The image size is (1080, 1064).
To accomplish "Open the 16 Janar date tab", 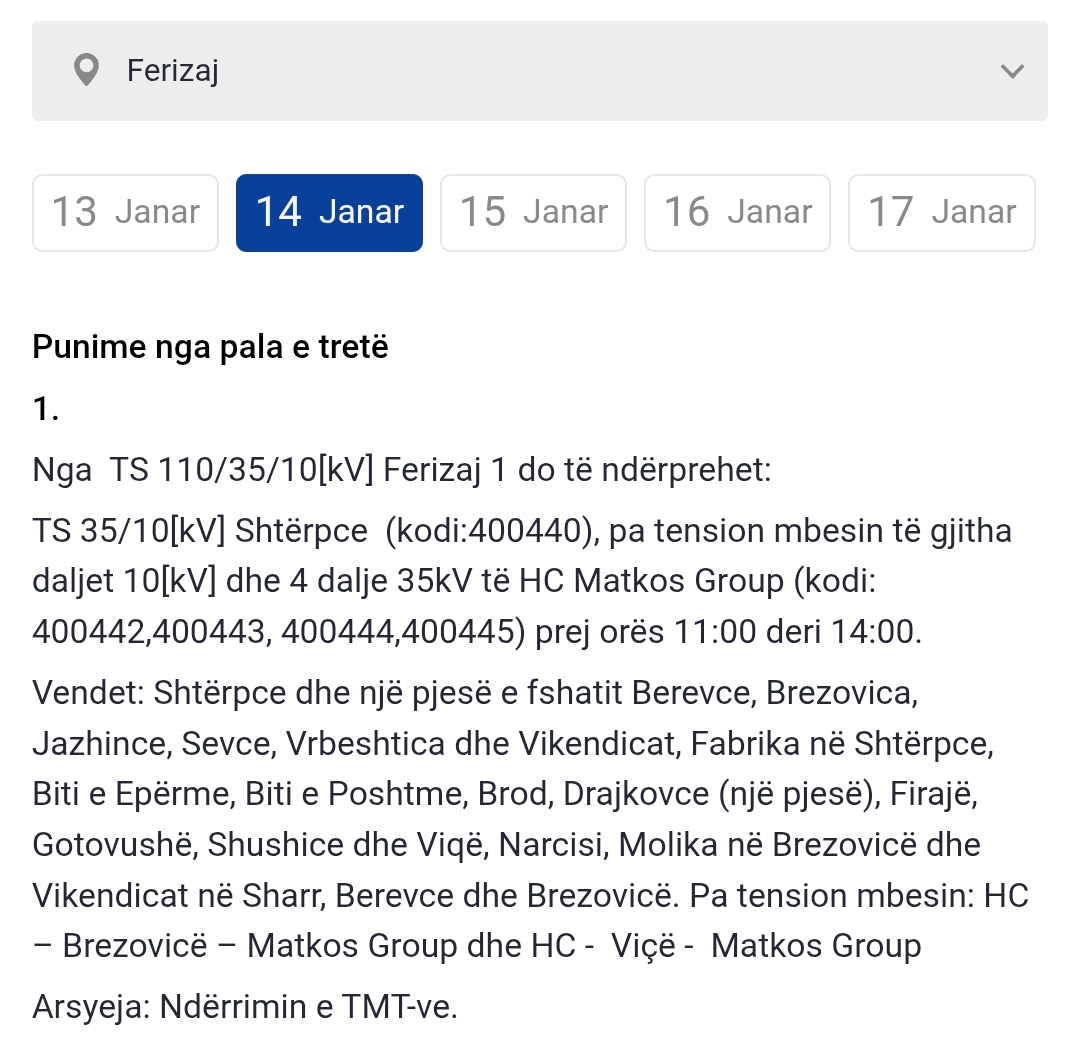I will click(x=737, y=212).
